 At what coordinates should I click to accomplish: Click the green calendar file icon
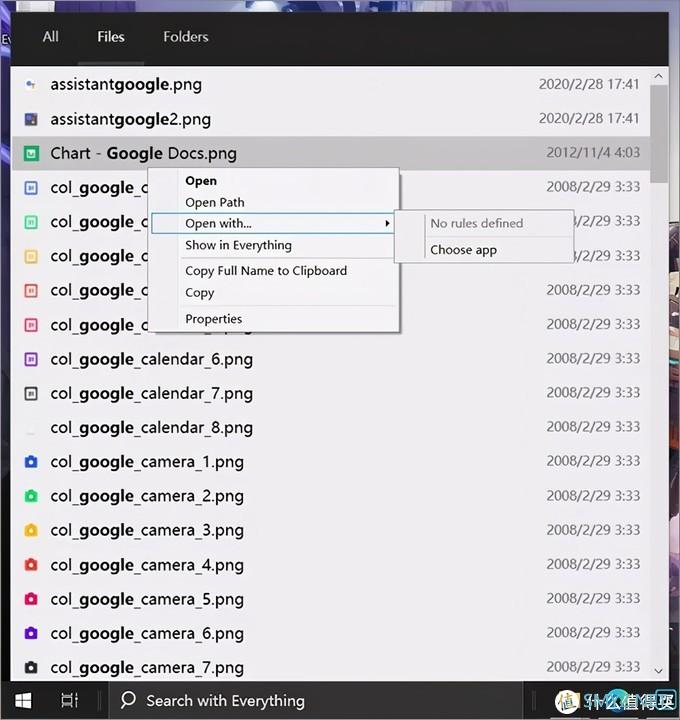pos(31,222)
